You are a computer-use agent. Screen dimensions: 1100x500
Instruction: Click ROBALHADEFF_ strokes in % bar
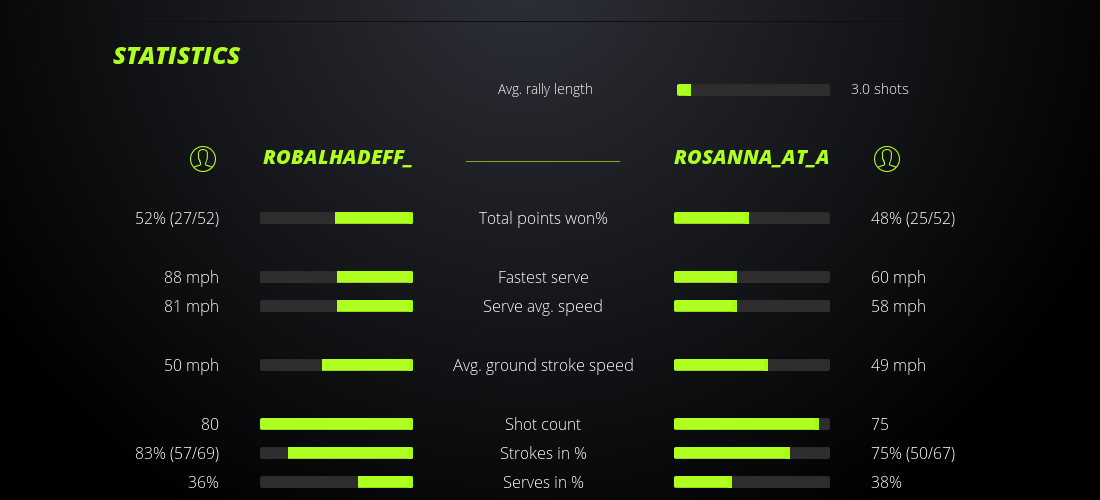[336, 453]
